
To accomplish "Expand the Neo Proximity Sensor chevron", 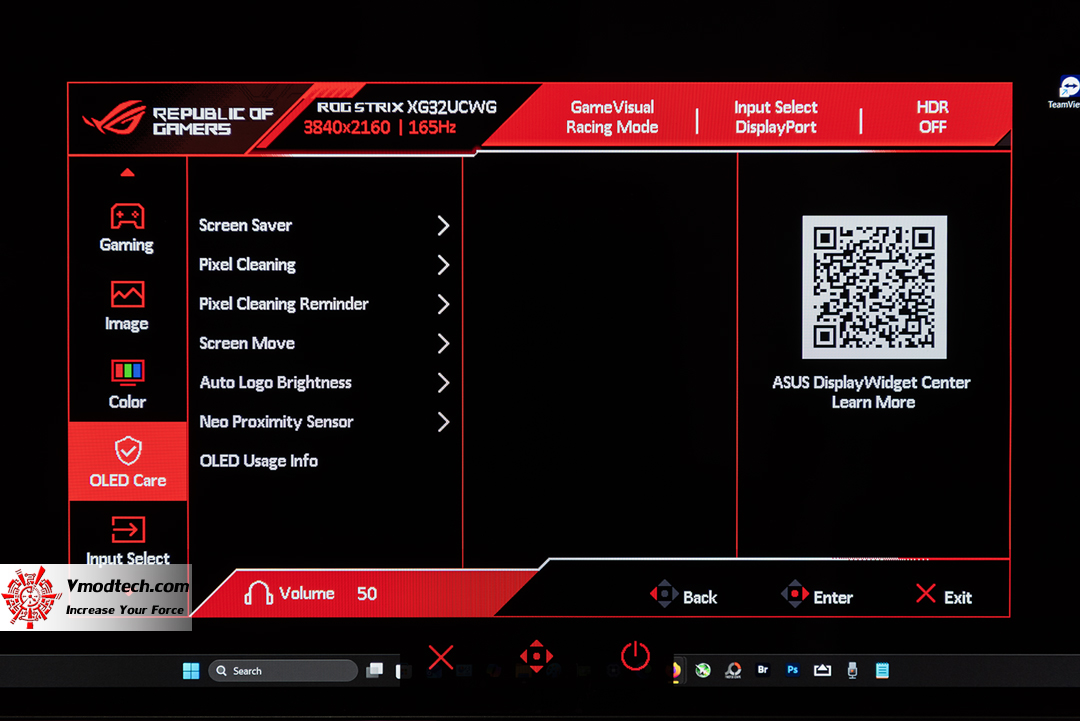I will point(444,421).
